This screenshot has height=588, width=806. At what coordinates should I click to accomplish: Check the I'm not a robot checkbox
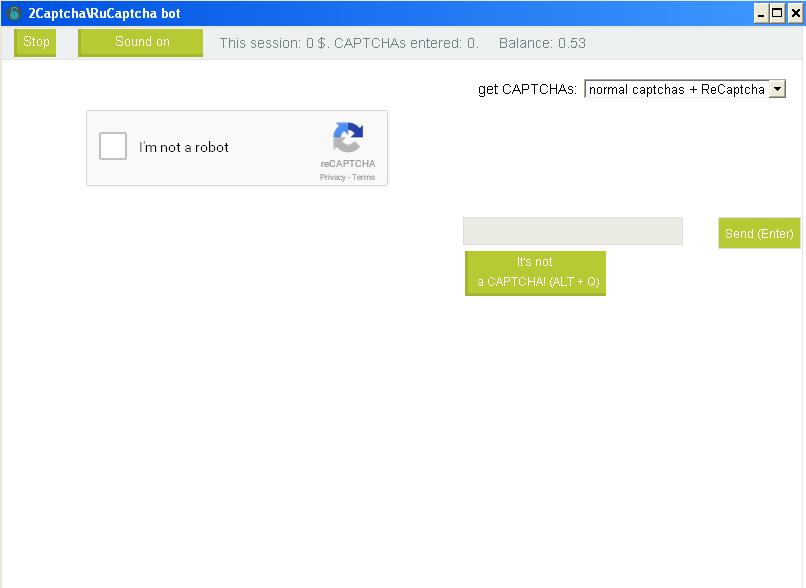point(113,146)
